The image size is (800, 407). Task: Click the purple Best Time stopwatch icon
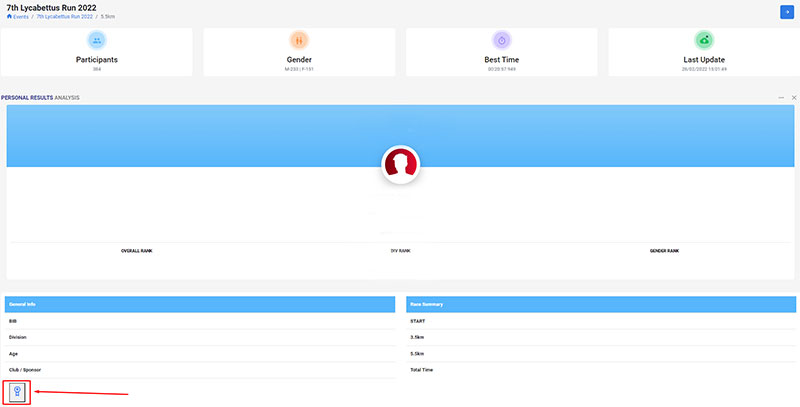[x=502, y=40]
